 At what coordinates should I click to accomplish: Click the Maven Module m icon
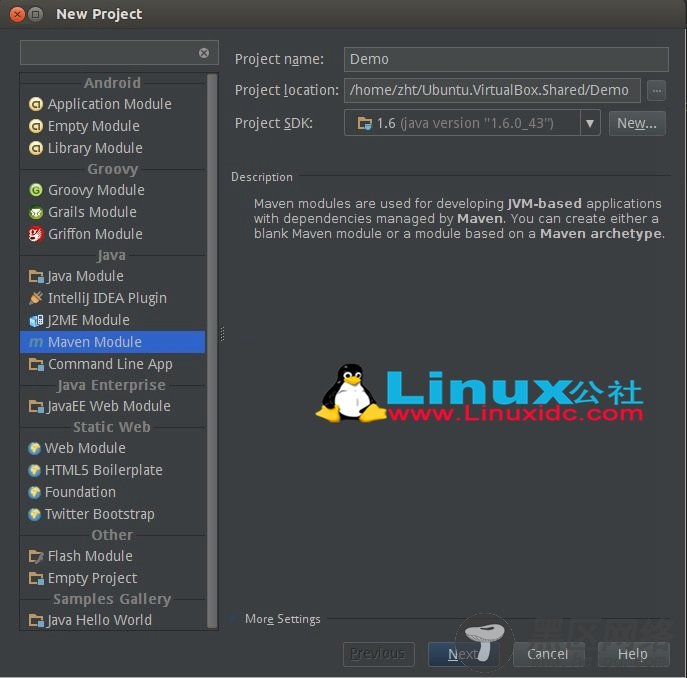(35, 342)
